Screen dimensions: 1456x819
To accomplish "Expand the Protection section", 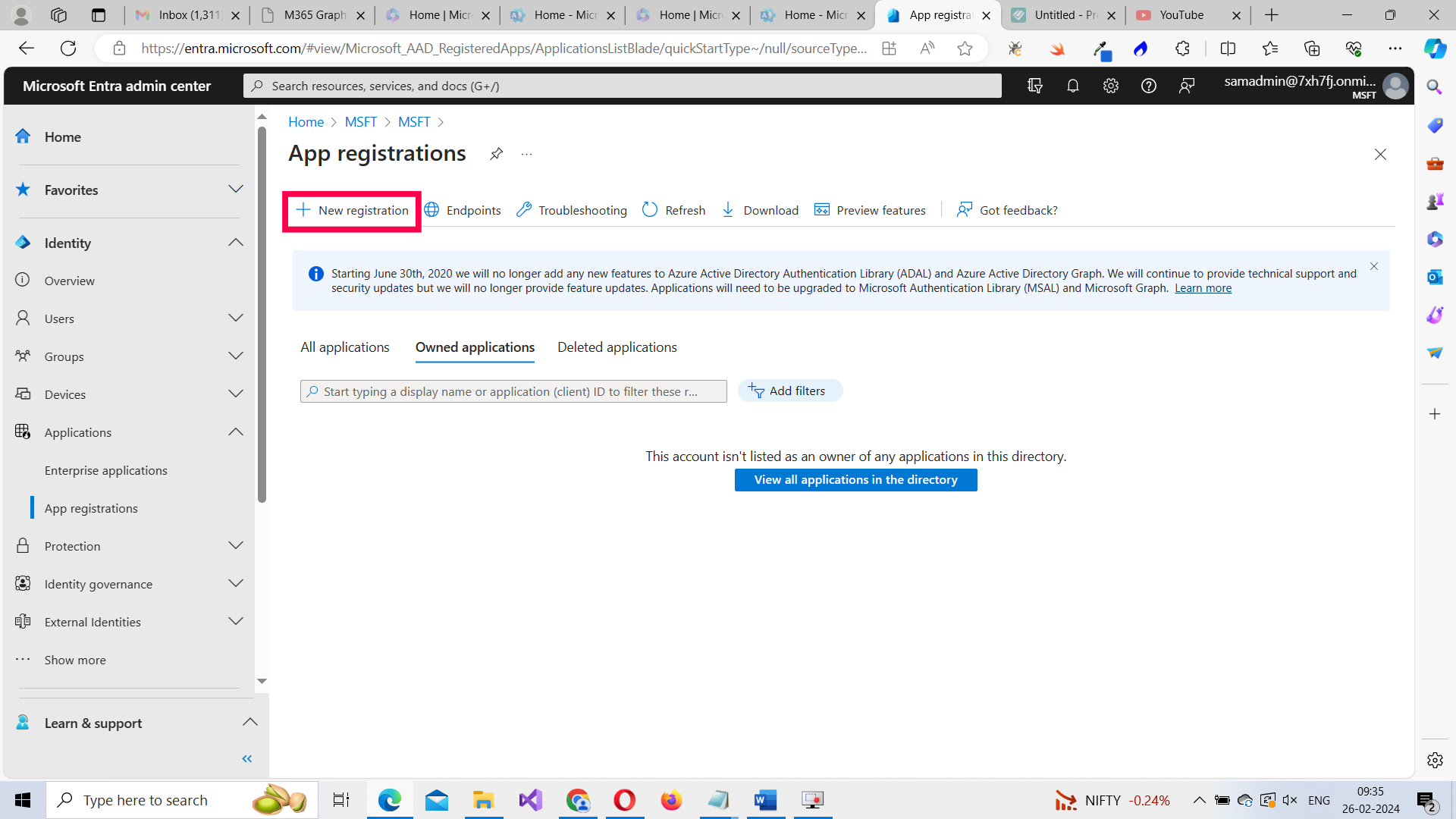I will tap(235, 545).
